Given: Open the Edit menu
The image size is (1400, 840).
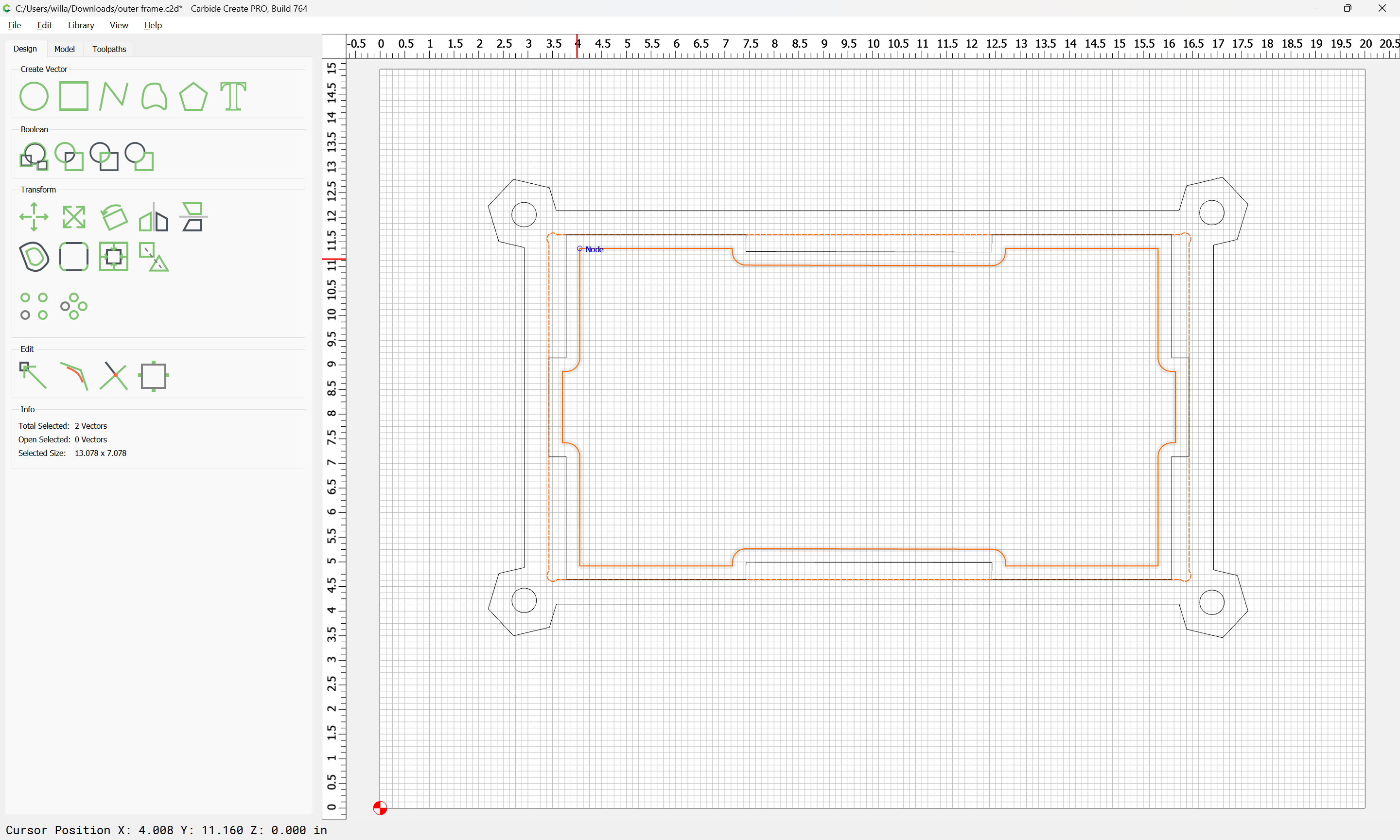Looking at the screenshot, I should (44, 25).
